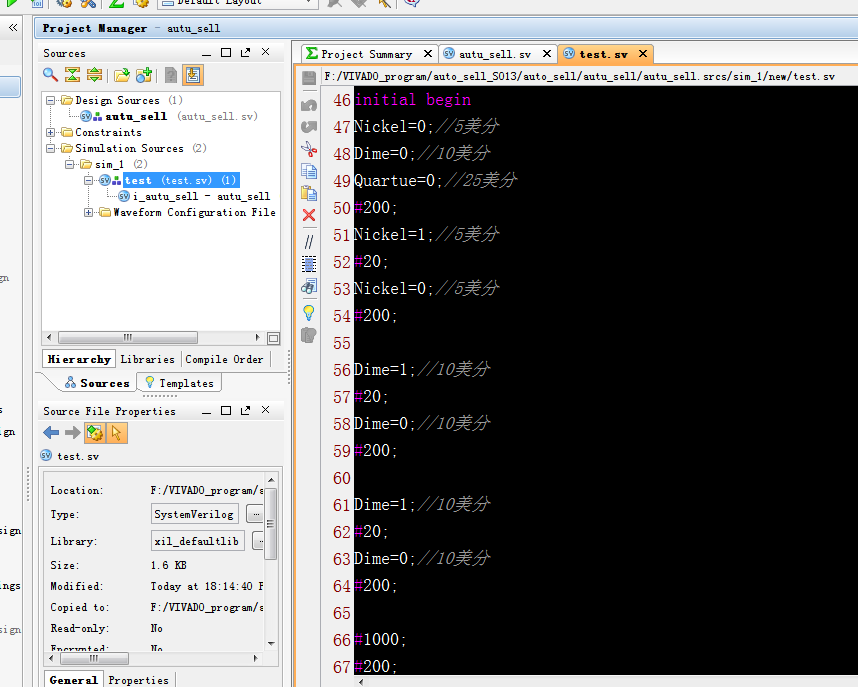Click Expand All in Sources toolbar
The image size is (858, 687).
pyautogui.click(x=95, y=75)
